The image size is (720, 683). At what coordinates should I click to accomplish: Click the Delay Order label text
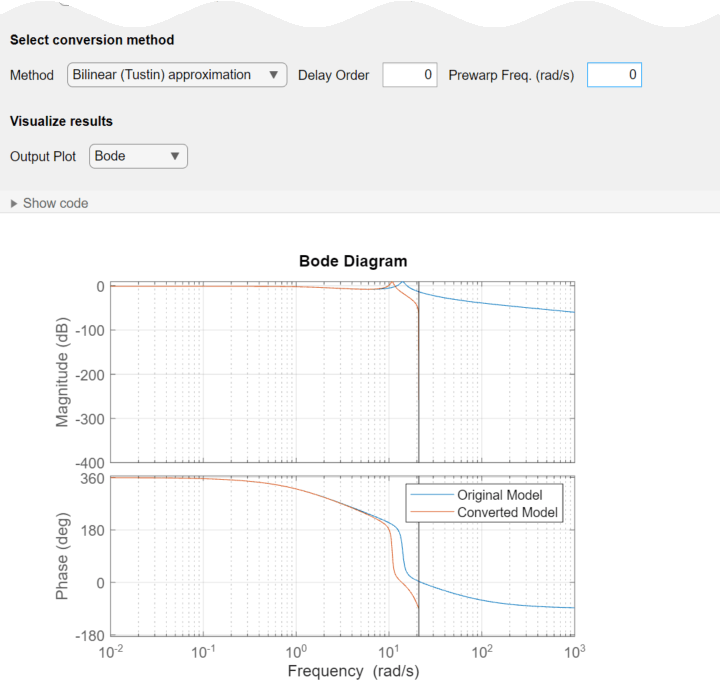[x=334, y=75]
